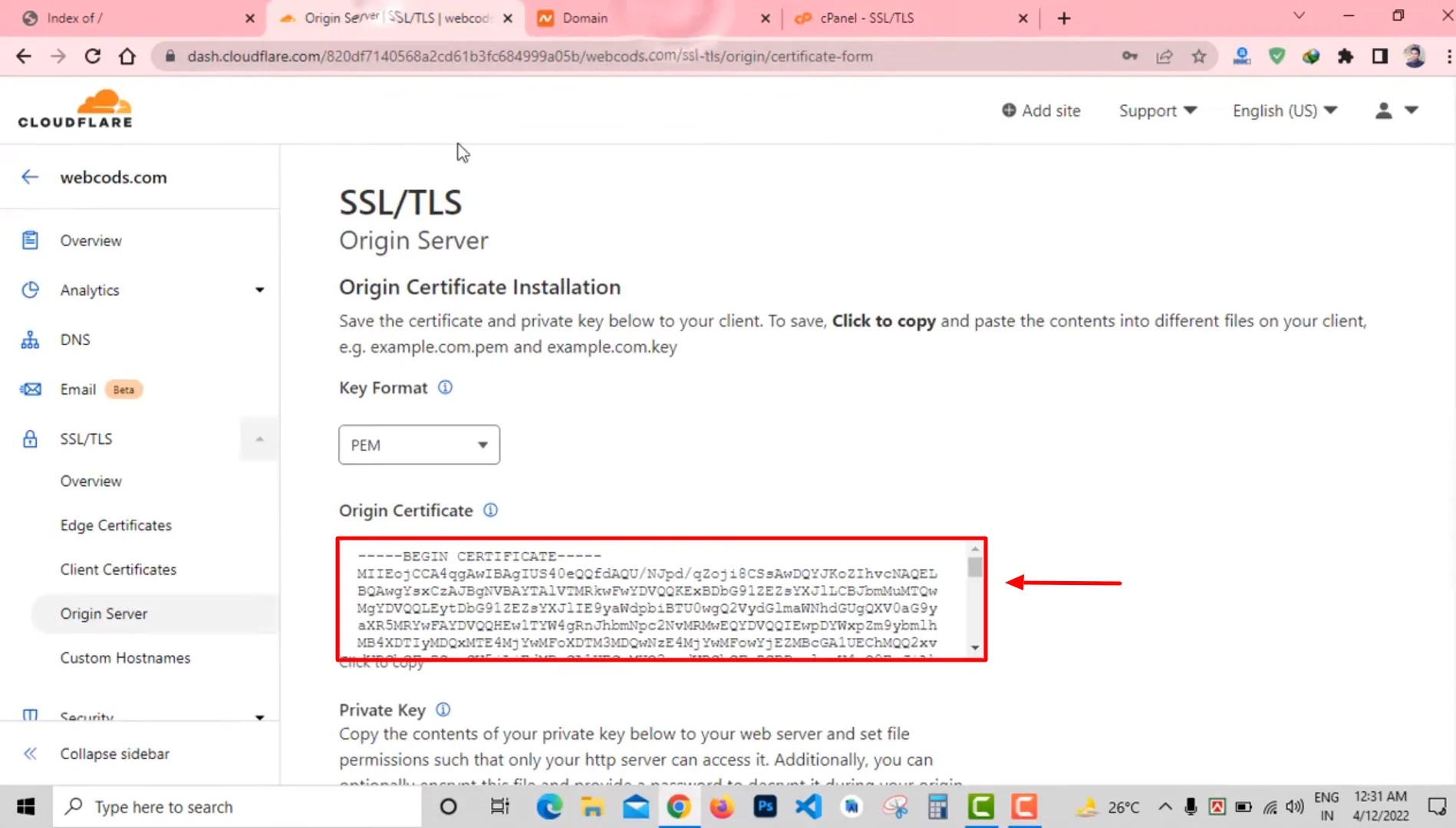Image resolution: width=1456 pixels, height=828 pixels.
Task: Open Custom Hostnames in the sidebar
Action: 125,658
